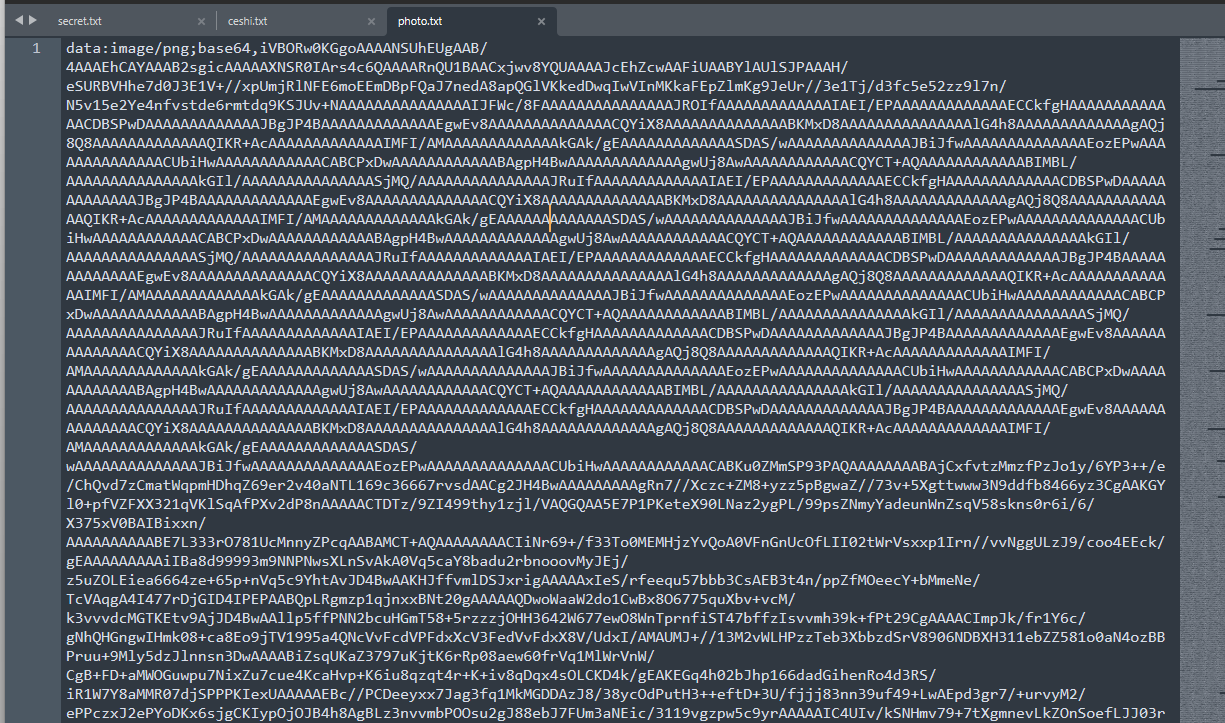Click the line starting with 'N5v15e2Ye4nfvstde6rmtdq9'
Screen dimensions: 1225x723
[x=615, y=105]
